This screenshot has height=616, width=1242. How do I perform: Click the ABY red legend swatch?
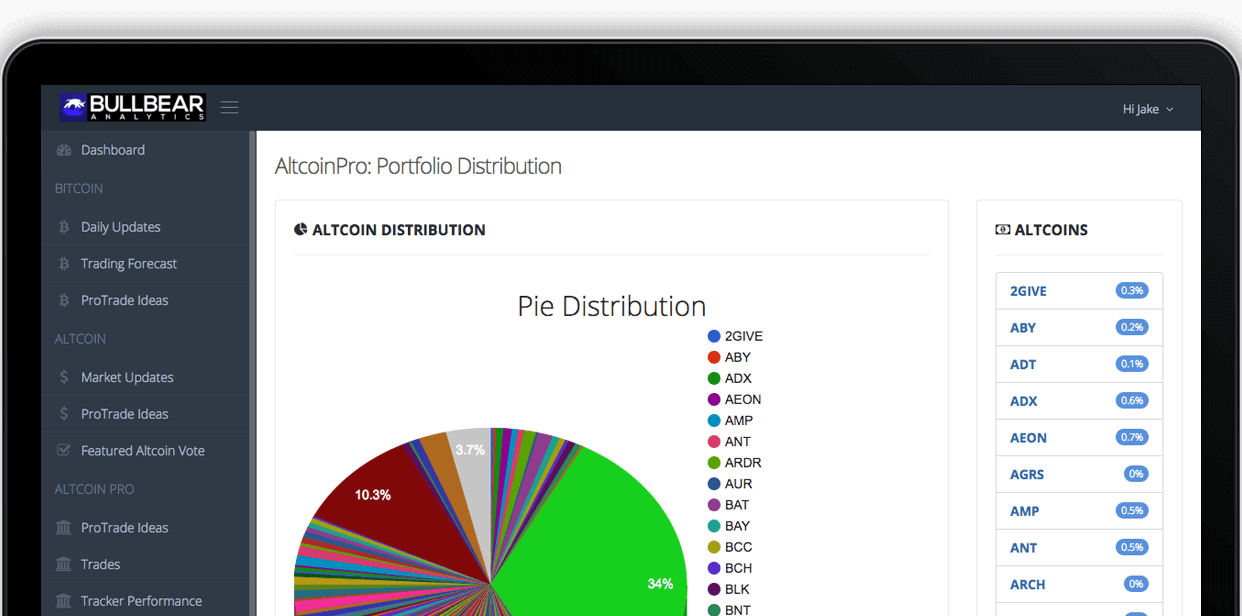point(714,357)
